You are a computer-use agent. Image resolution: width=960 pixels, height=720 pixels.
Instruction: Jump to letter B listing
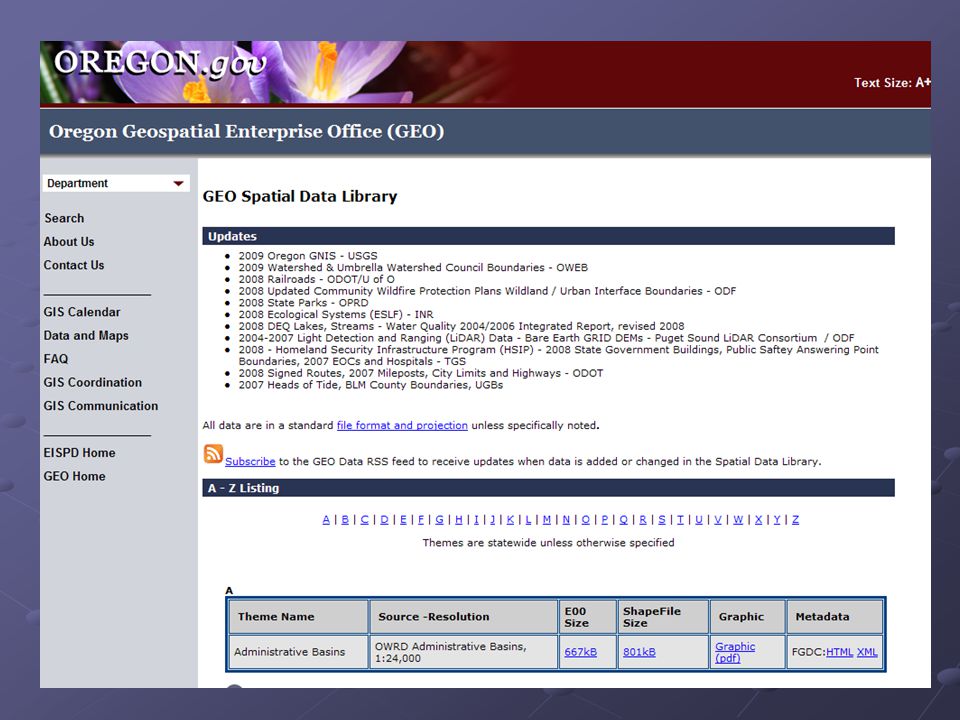click(x=345, y=519)
